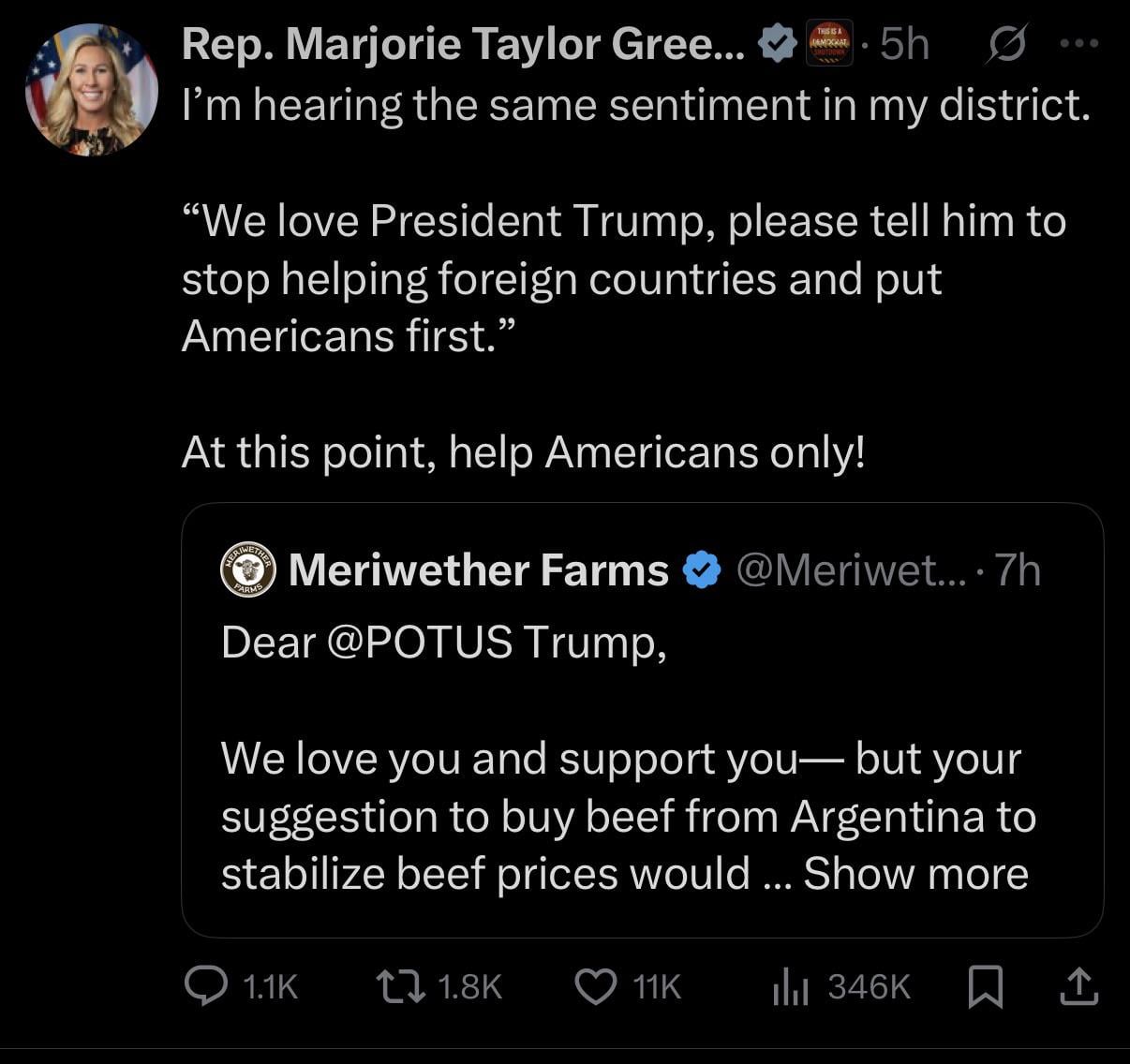This screenshot has height=1064, width=1130.
Task: Open the Meriwether Farms account name
Action: pyautogui.click(x=478, y=569)
